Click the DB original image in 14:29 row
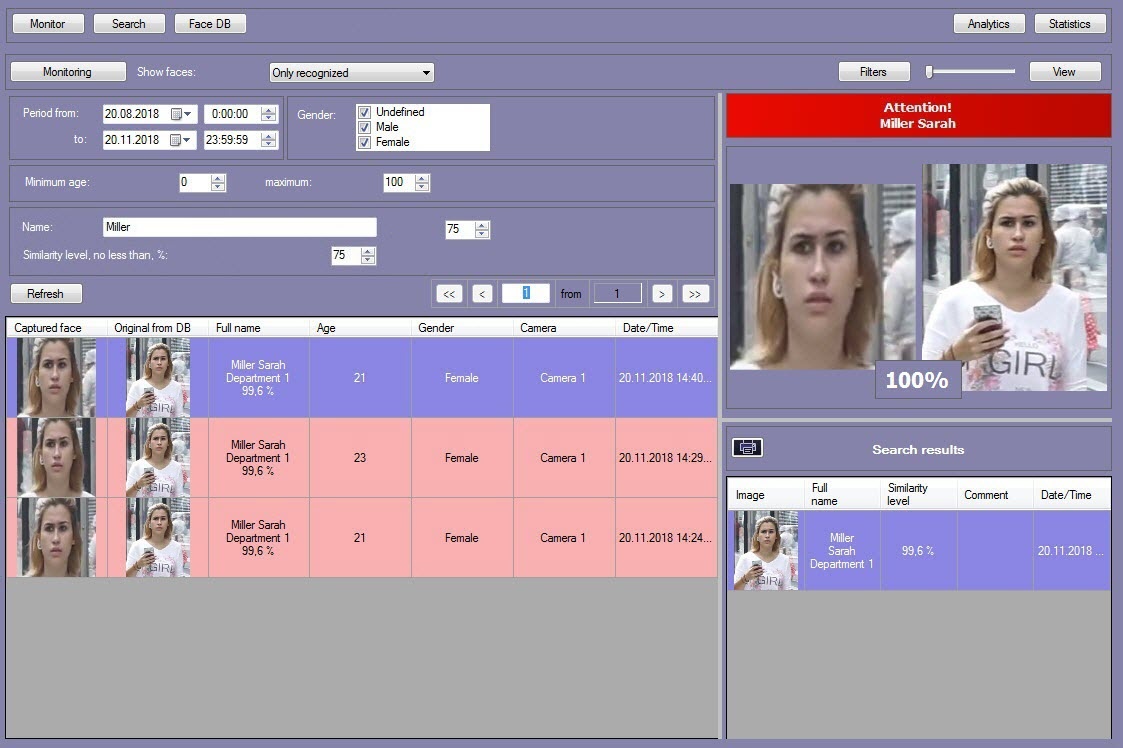This screenshot has height=748, width=1123. tap(158, 458)
